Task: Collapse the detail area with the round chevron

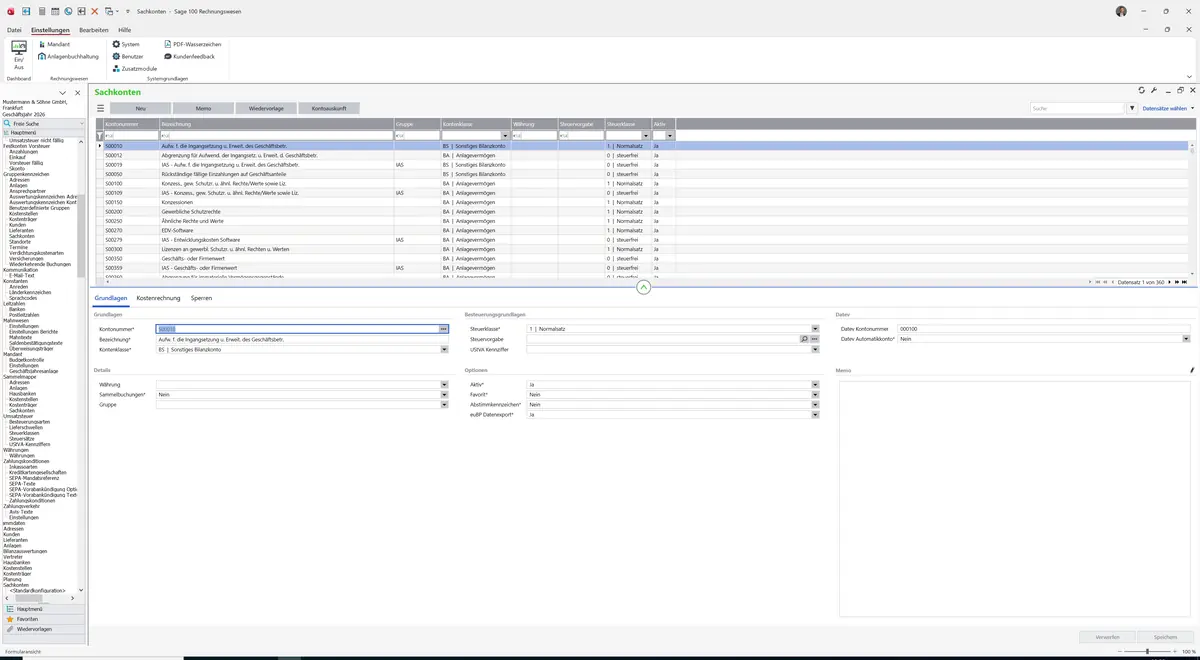Action: click(643, 287)
